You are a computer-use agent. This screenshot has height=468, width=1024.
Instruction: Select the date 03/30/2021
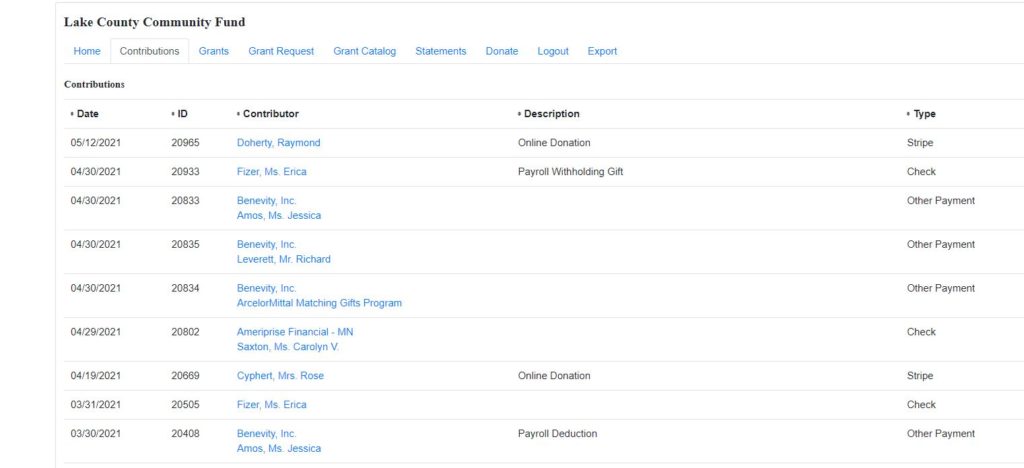[x=95, y=433]
